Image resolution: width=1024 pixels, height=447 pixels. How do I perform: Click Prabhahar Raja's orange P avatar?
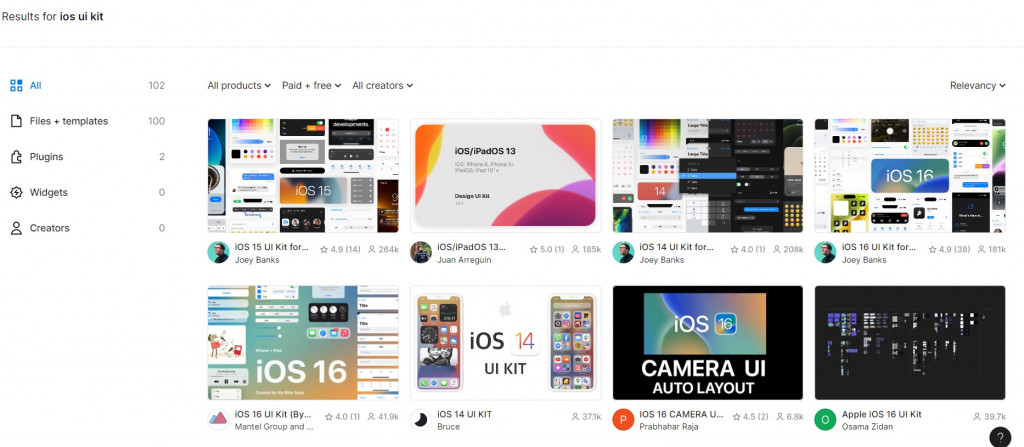point(623,420)
